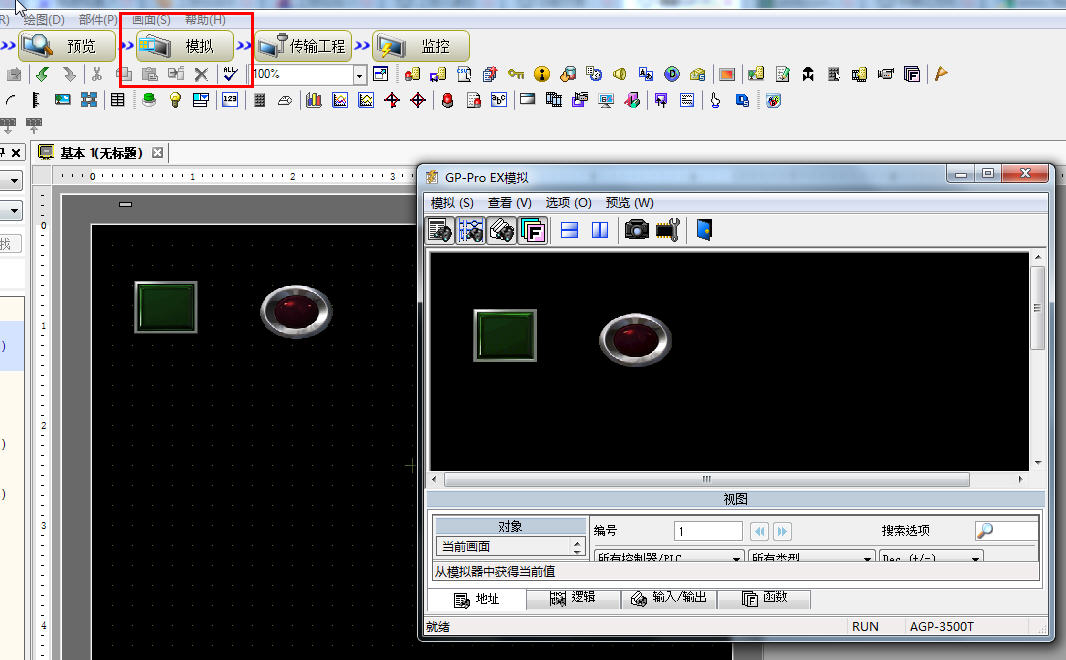Click the 监控 monitor button

(x=421, y=46)
